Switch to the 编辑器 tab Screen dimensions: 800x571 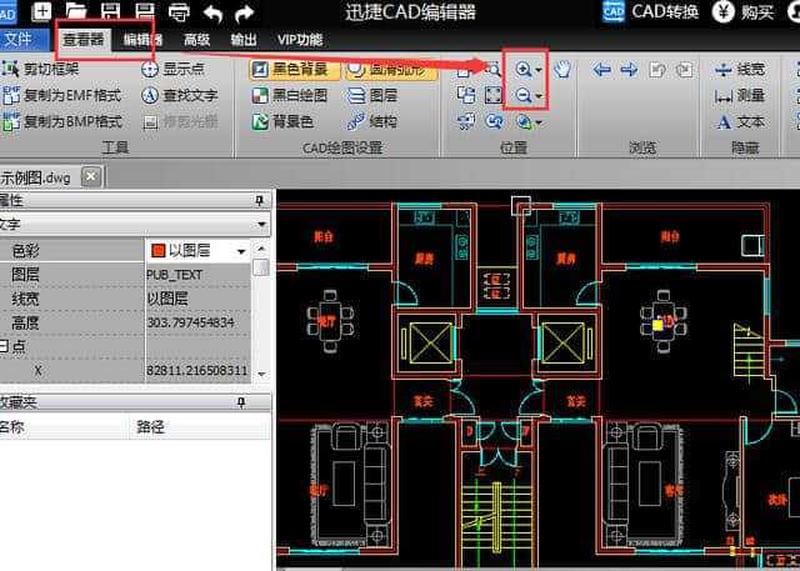click(142, 39)
